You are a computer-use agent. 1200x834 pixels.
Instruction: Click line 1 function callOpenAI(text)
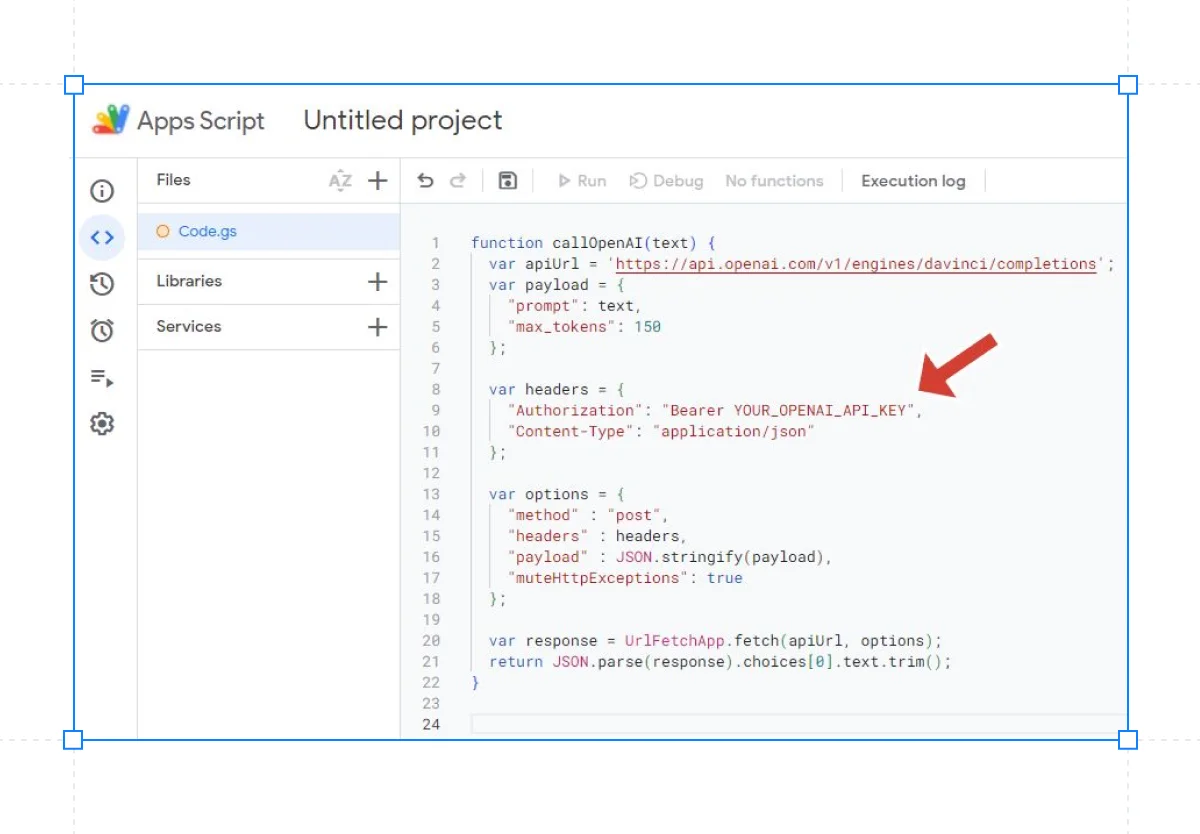click(593, 243)
